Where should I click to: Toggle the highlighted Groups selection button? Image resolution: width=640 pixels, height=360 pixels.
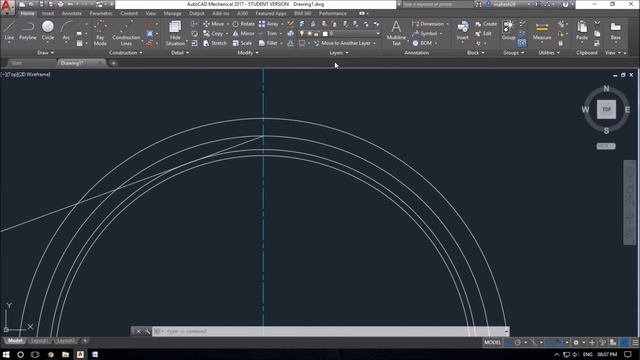pyautogui.click(x=522, y=43)
